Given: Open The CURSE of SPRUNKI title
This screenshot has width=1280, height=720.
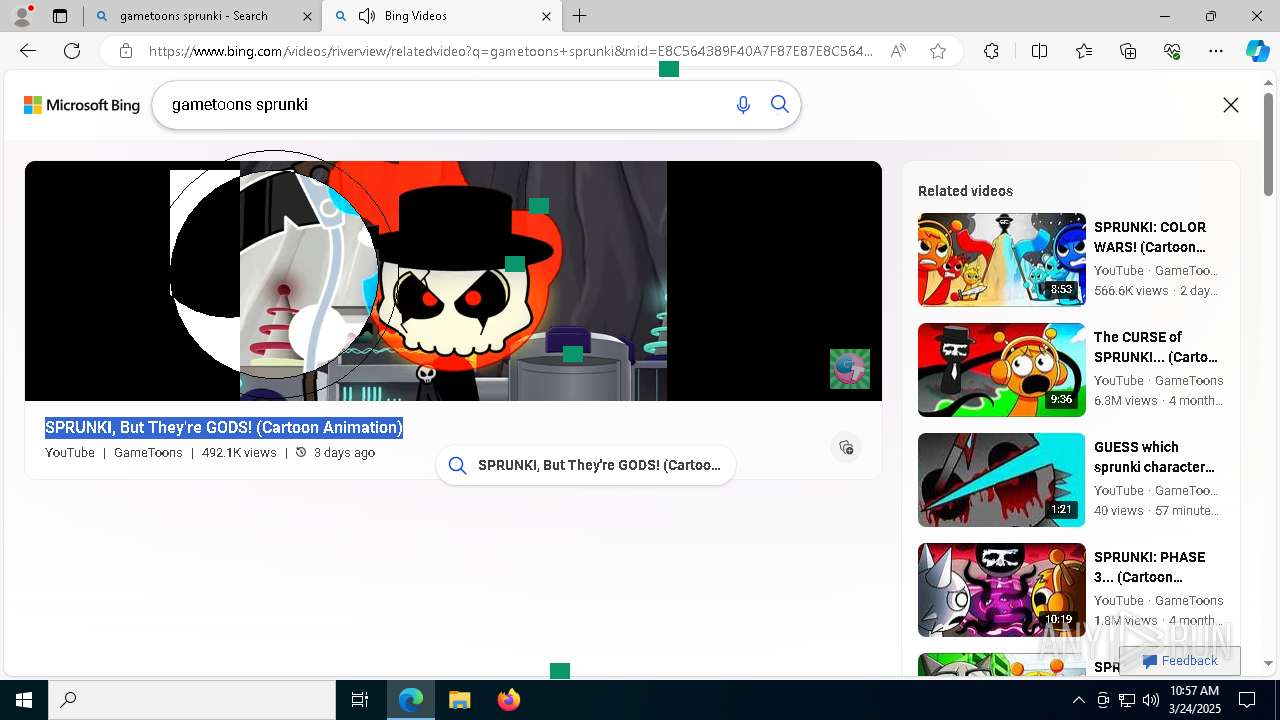Looking at the screenshot, I should 1156,347.
